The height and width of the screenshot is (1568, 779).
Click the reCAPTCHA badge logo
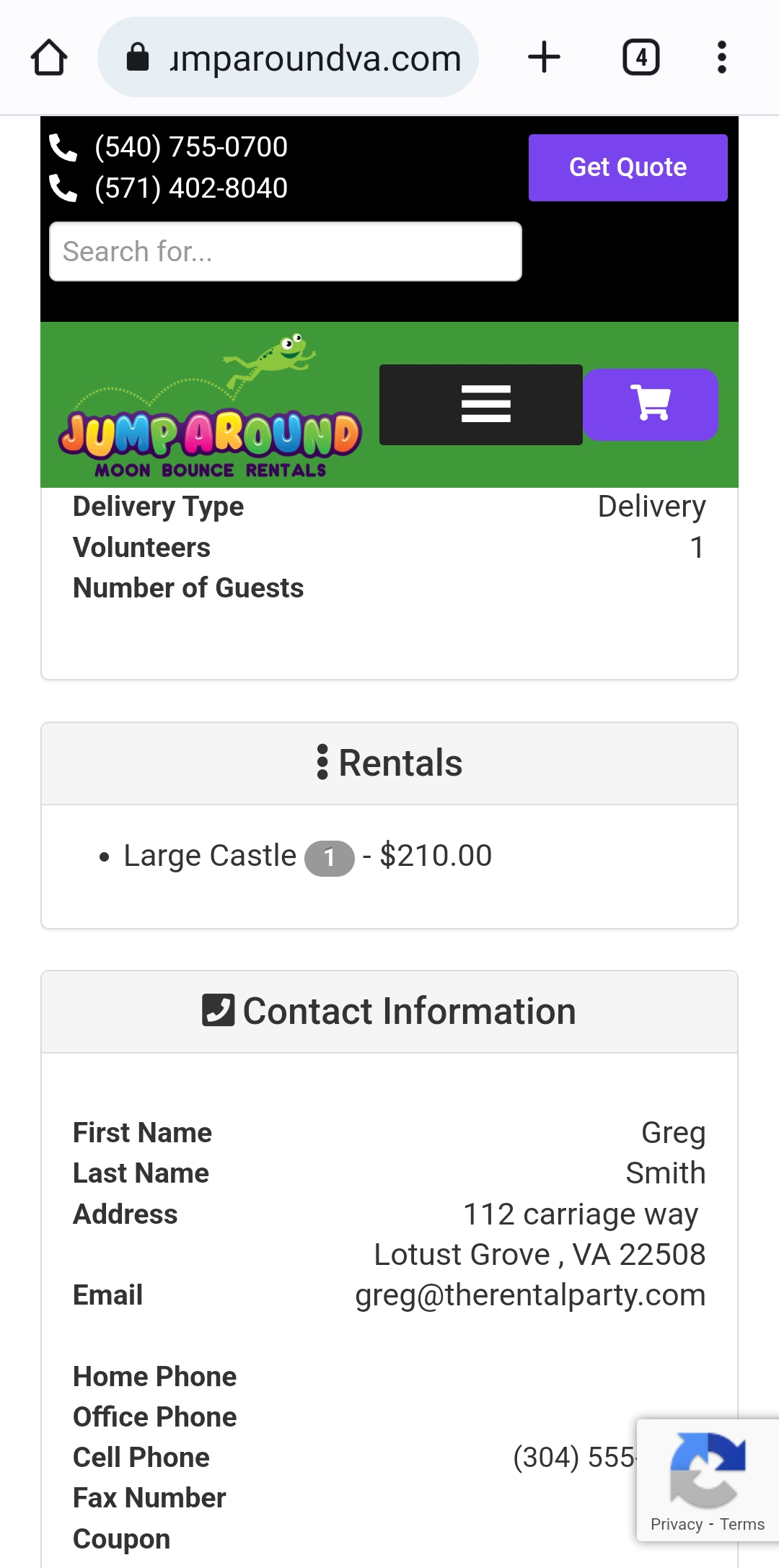[x=707, y=1470]
